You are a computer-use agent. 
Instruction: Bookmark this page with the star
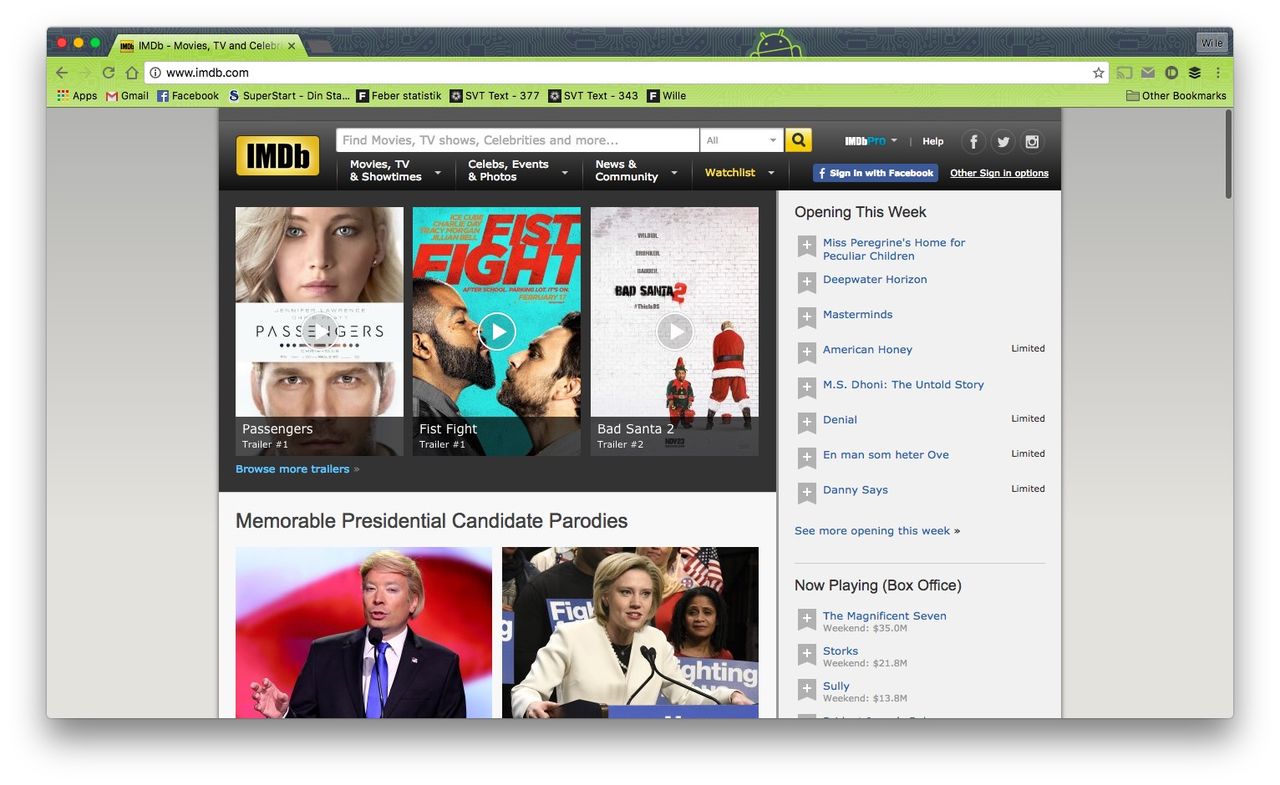pos(1098,73)
